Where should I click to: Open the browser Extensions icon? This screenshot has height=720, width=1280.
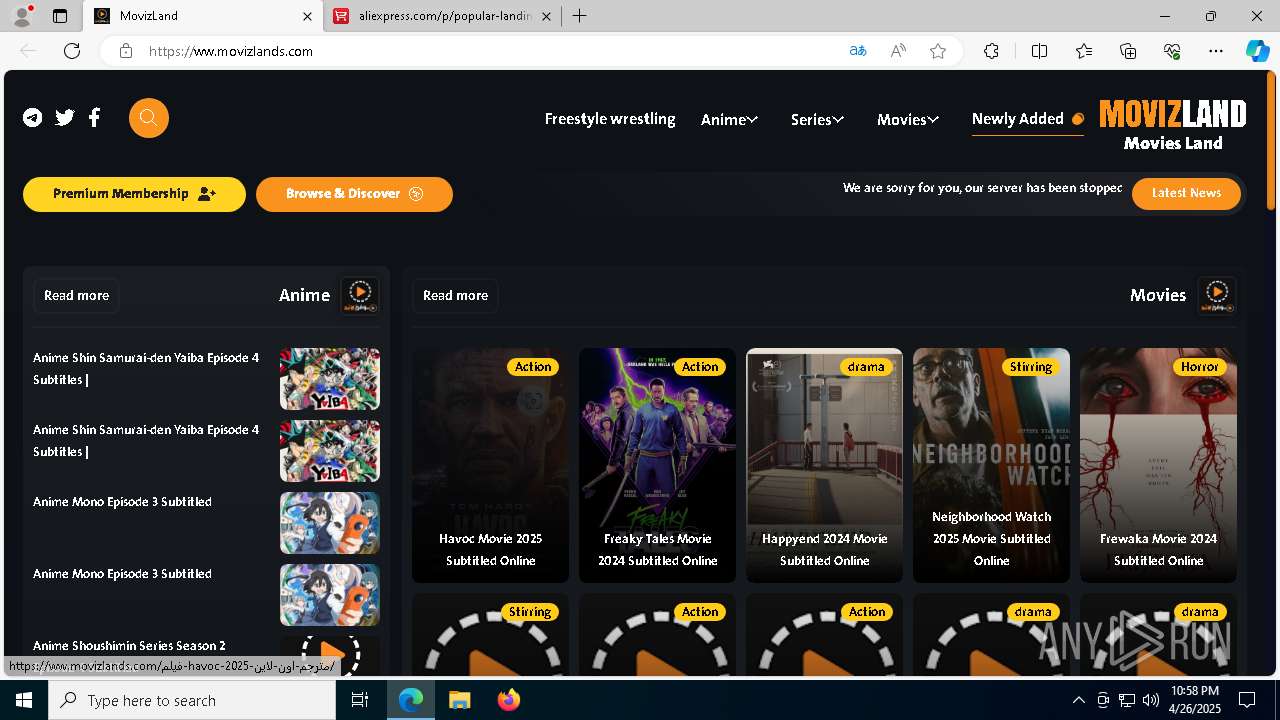[x=991, y=51]
